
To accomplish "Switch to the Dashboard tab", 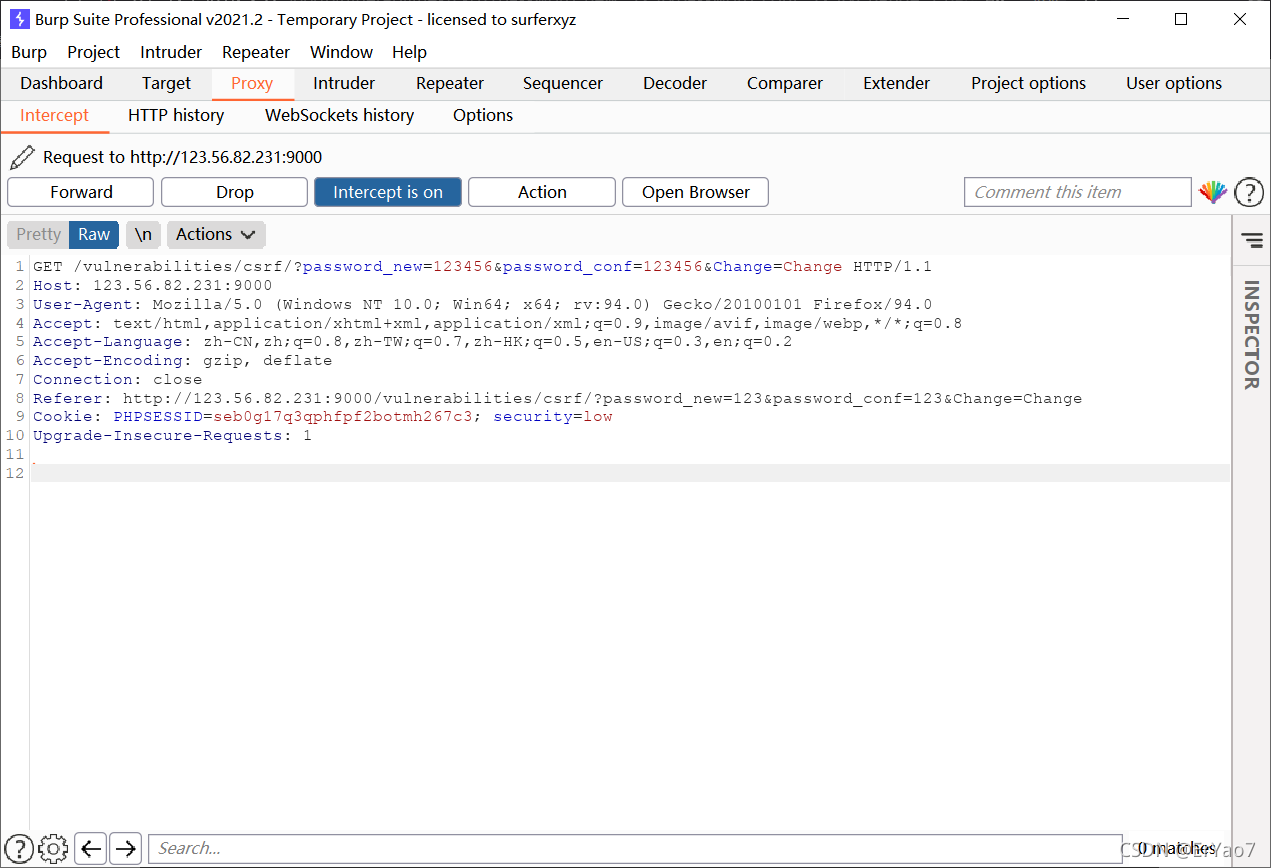I will [62, 83].
